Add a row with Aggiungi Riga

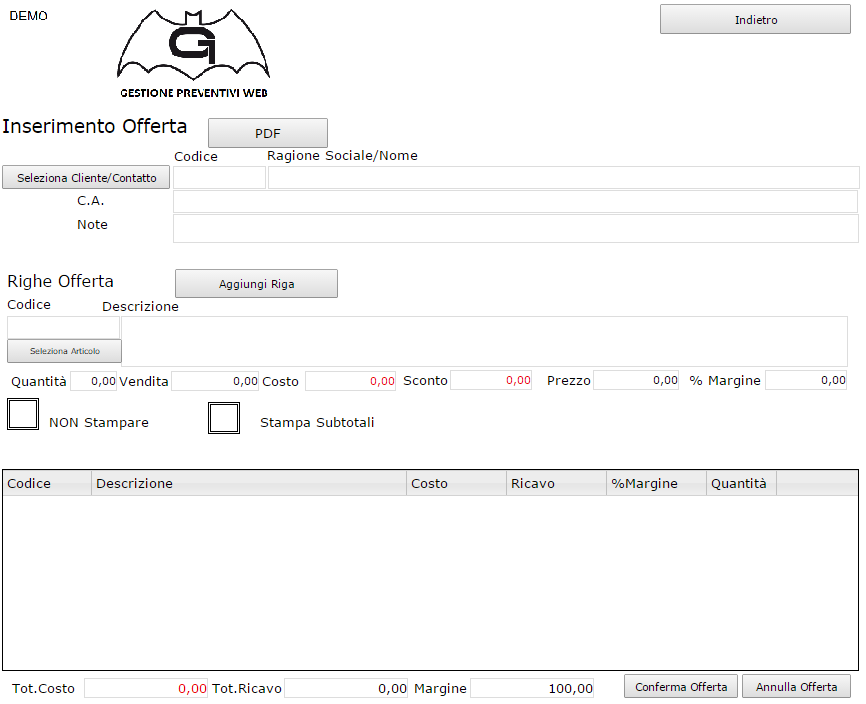click(256, 284)
